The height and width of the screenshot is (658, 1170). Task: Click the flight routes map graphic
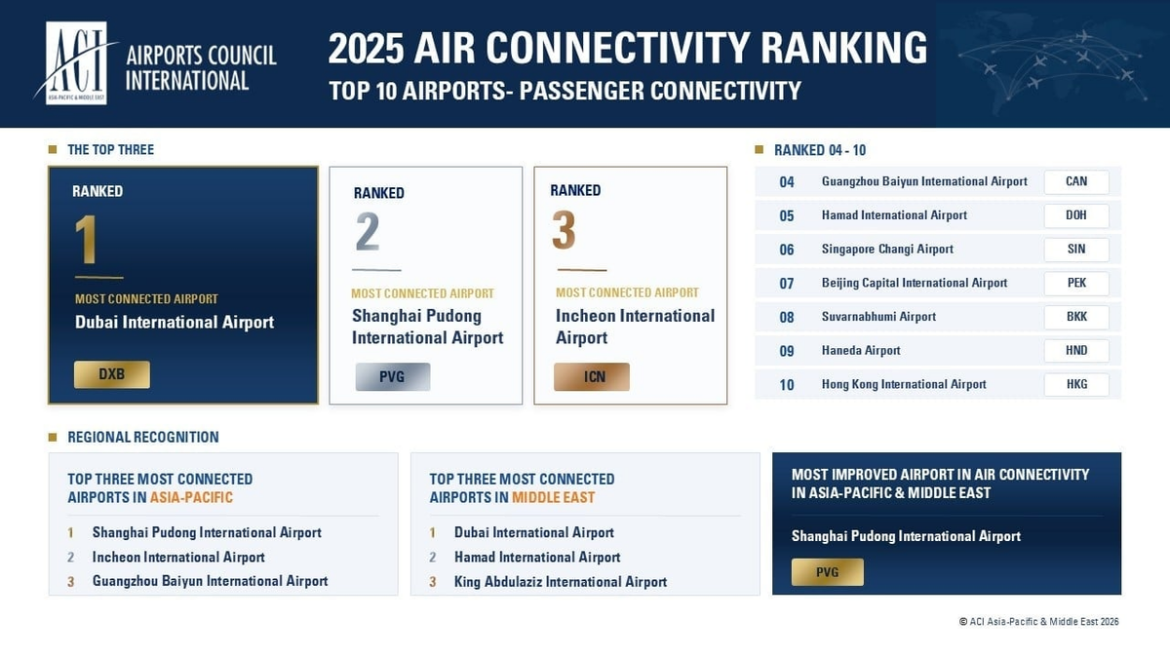[x=1051, y=66]
